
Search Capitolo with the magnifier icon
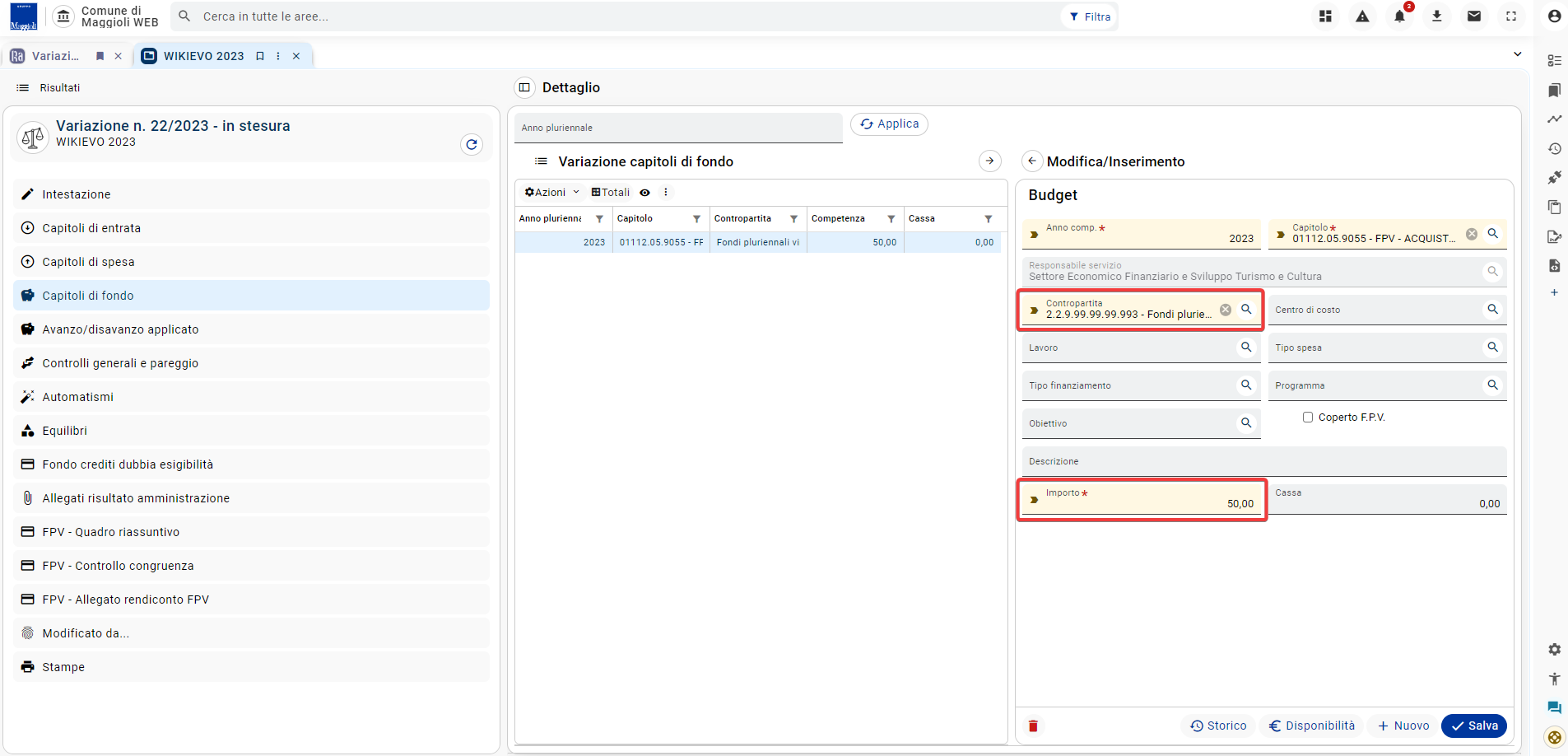(x=1492, y=234)
